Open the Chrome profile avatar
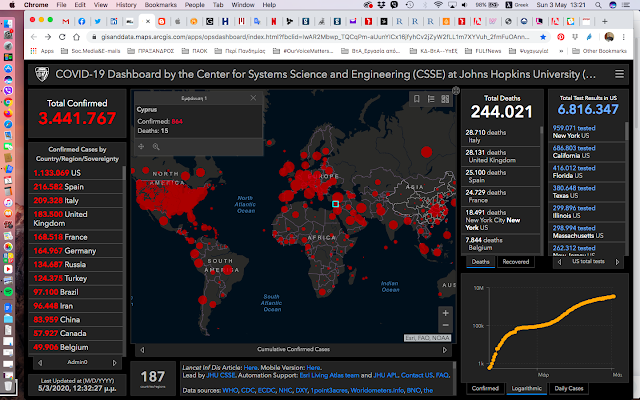The height and width of the screenshot is (400, 640). click(609, 37)
